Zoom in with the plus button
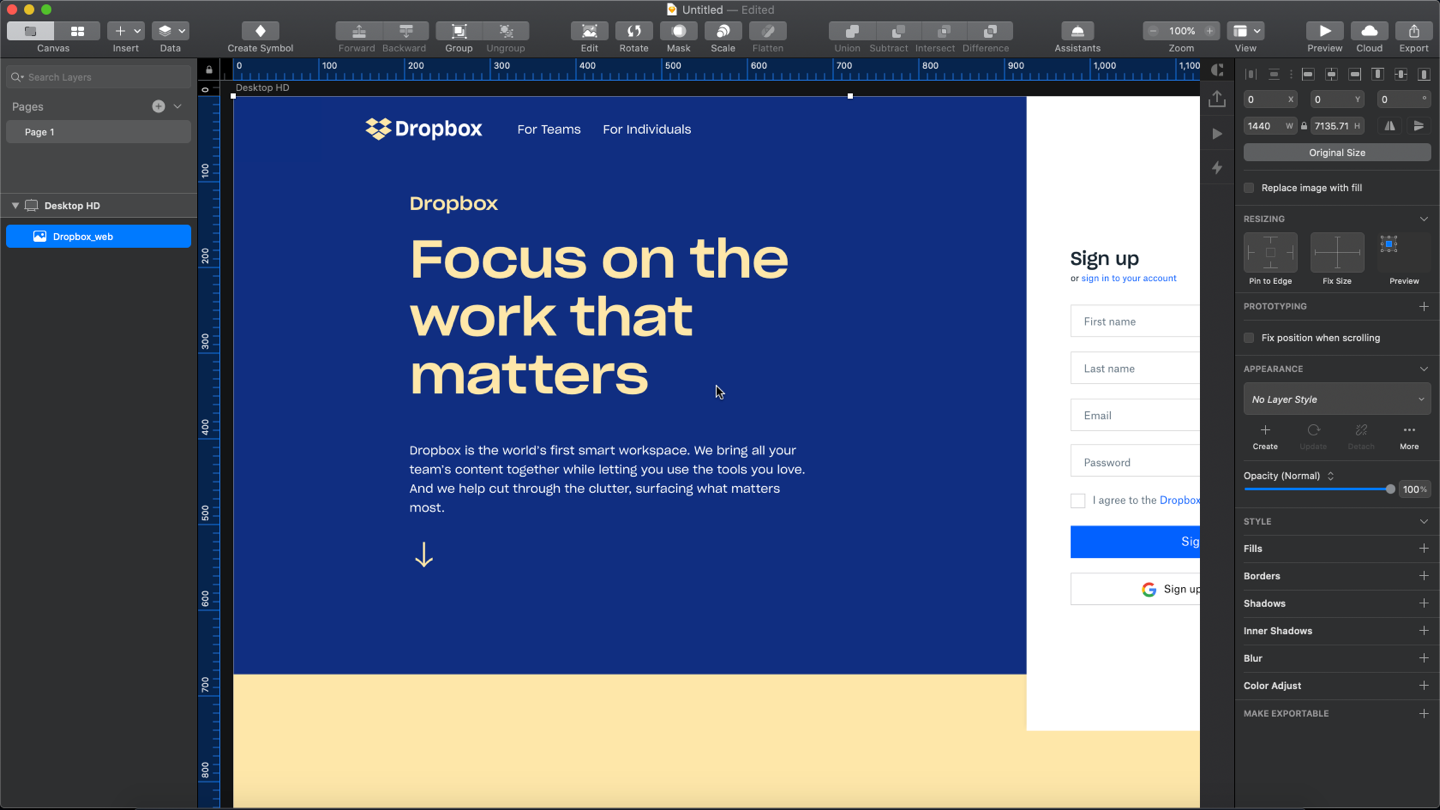The height and width of the screenshot is (810, 1440). point(1210,31)
